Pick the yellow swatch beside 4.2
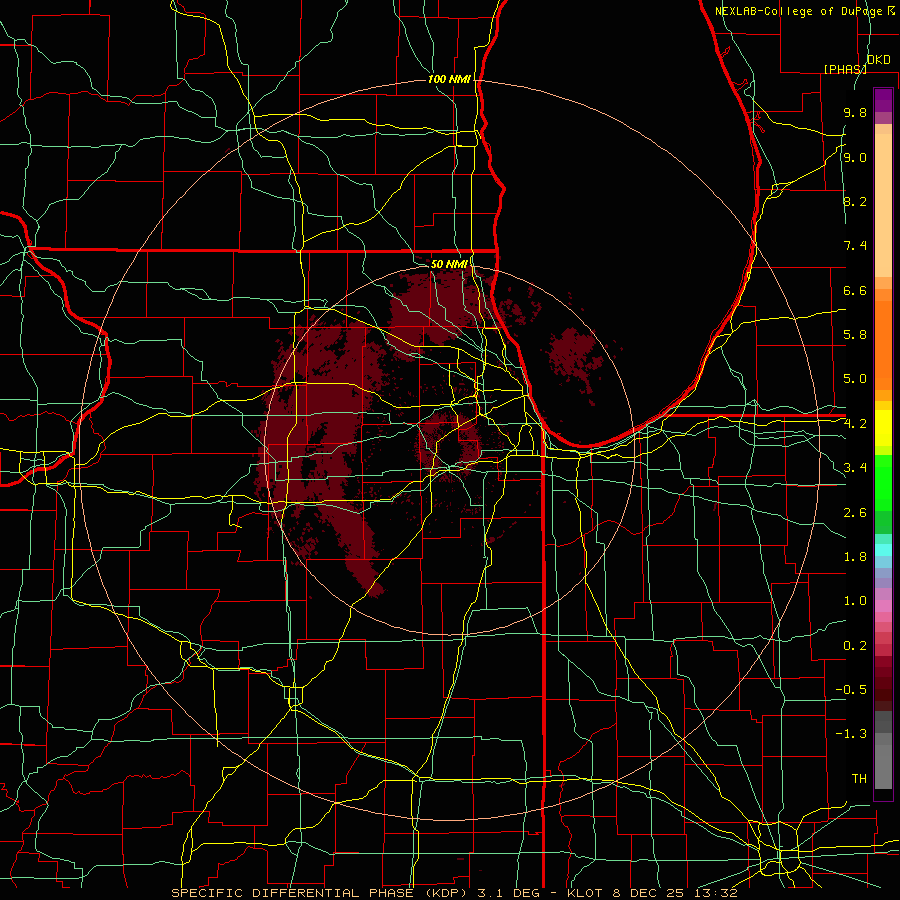Screen dimensions: 900x900 [x=883, y=428]
